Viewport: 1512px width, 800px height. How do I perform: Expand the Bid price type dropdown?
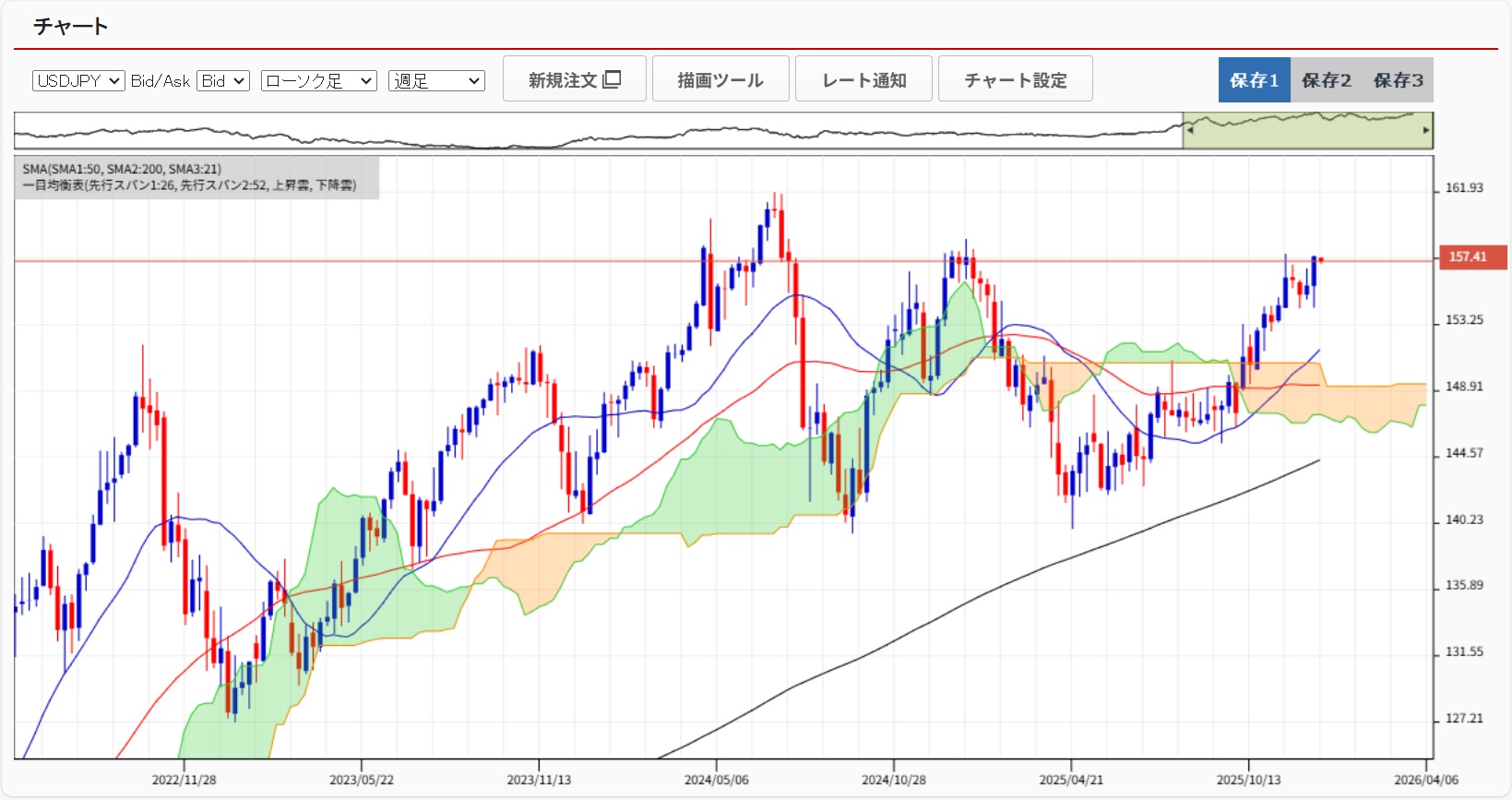(x=223, y=81)
